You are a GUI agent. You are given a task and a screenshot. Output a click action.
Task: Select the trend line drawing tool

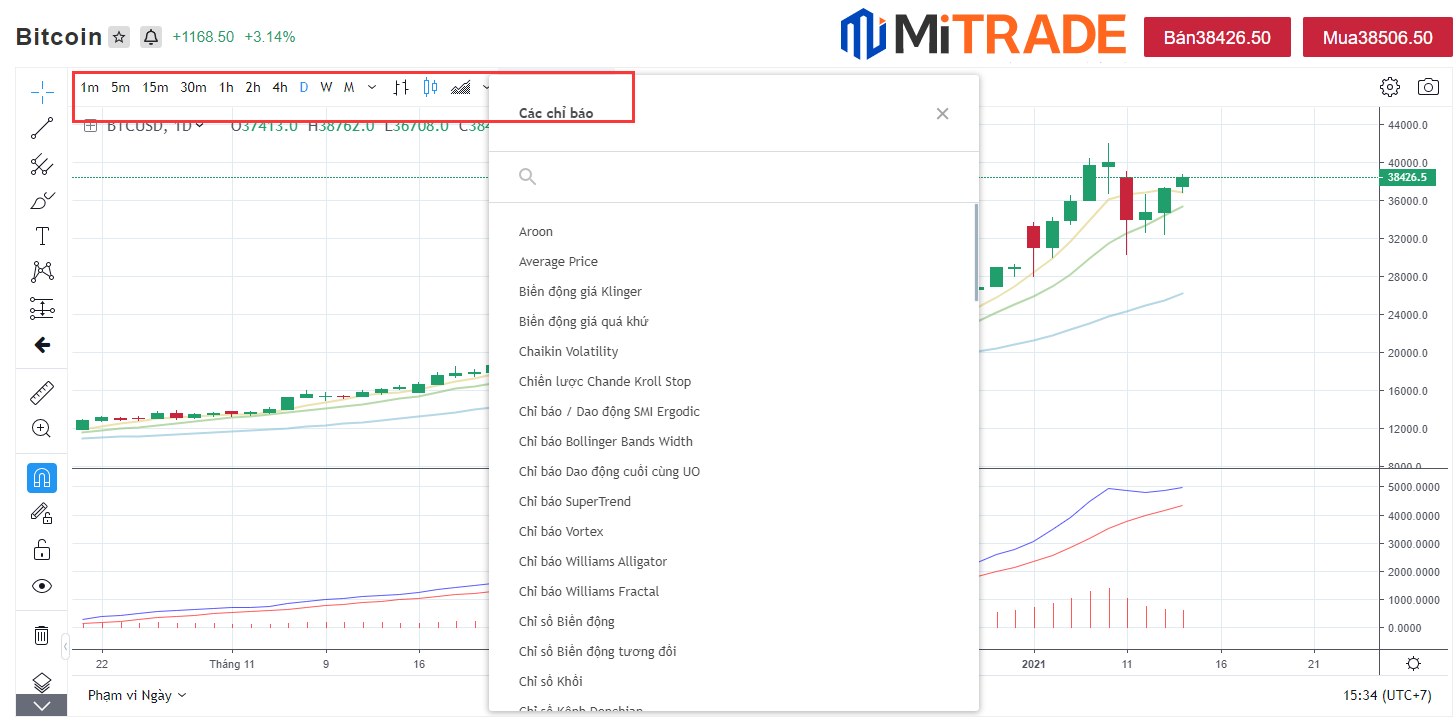42,128
